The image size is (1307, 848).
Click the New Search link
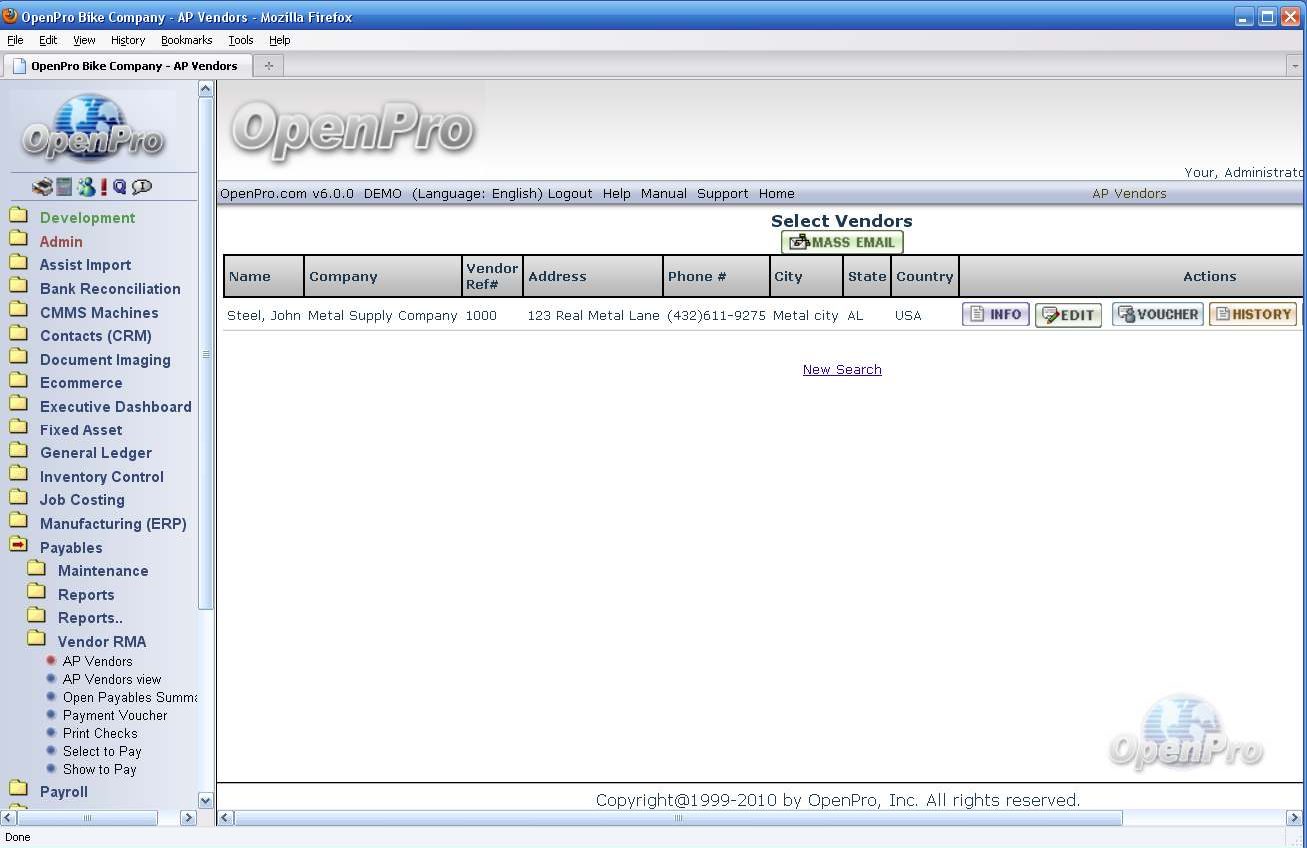click(x=842, y=370)
